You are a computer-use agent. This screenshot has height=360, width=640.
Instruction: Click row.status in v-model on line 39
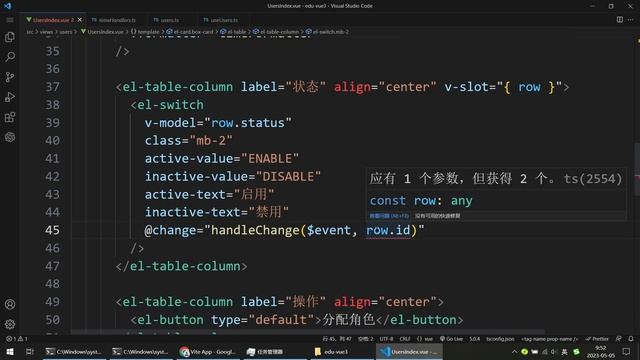[247, 123]
